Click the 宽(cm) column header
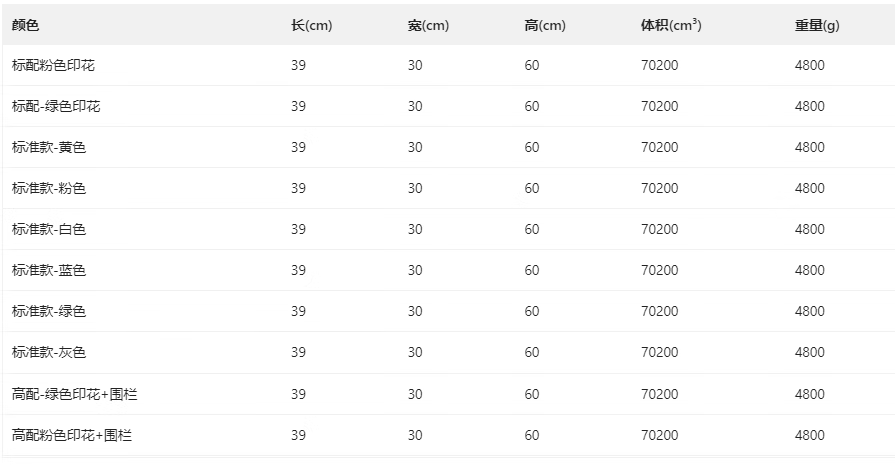The width and height of the screenshot is (895, 467). tap(428, 25)
